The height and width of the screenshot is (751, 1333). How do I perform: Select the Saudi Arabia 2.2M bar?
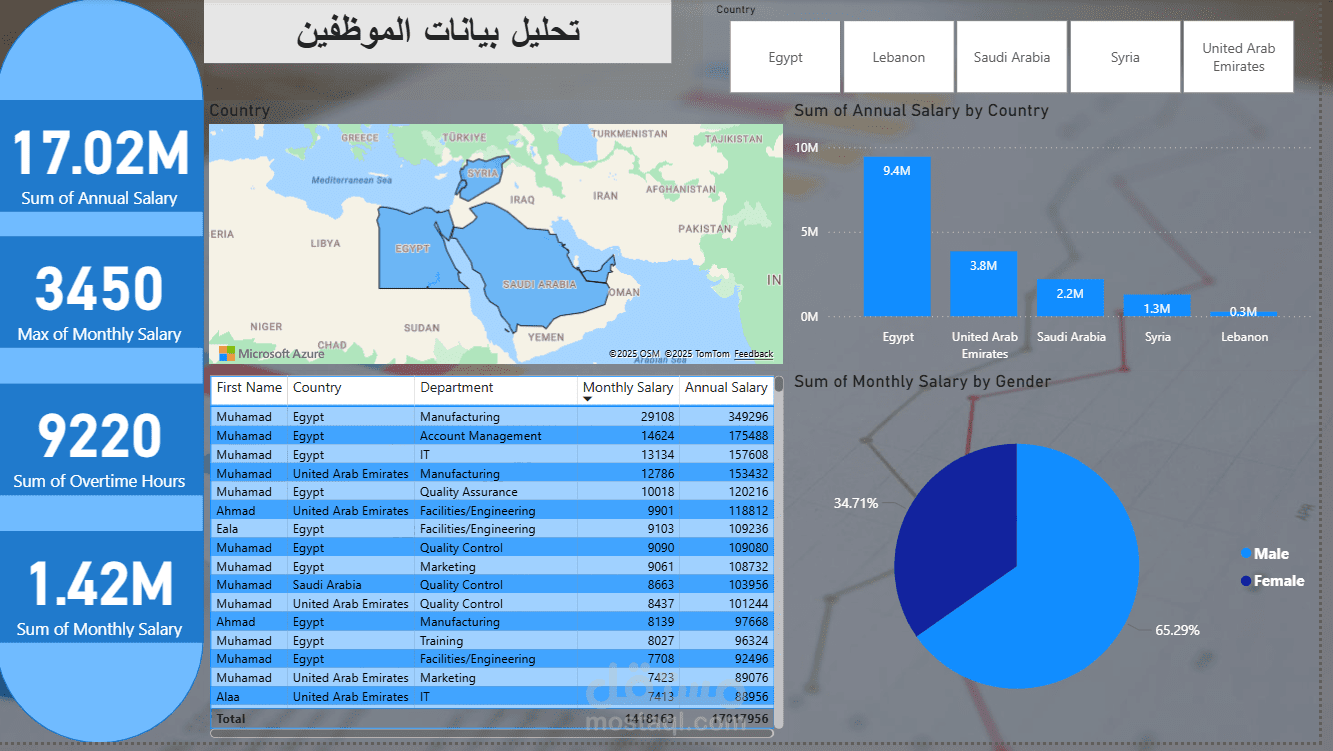(1070, 298)
